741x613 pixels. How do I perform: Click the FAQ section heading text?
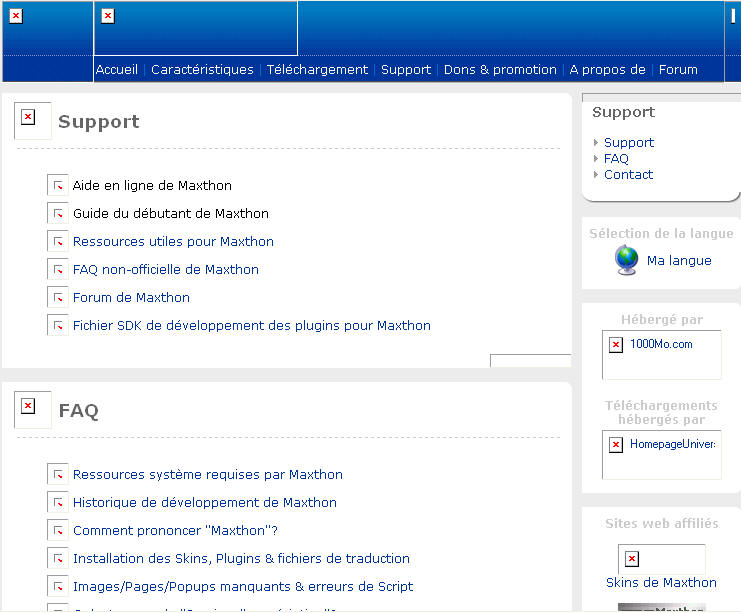pos(78,411)
